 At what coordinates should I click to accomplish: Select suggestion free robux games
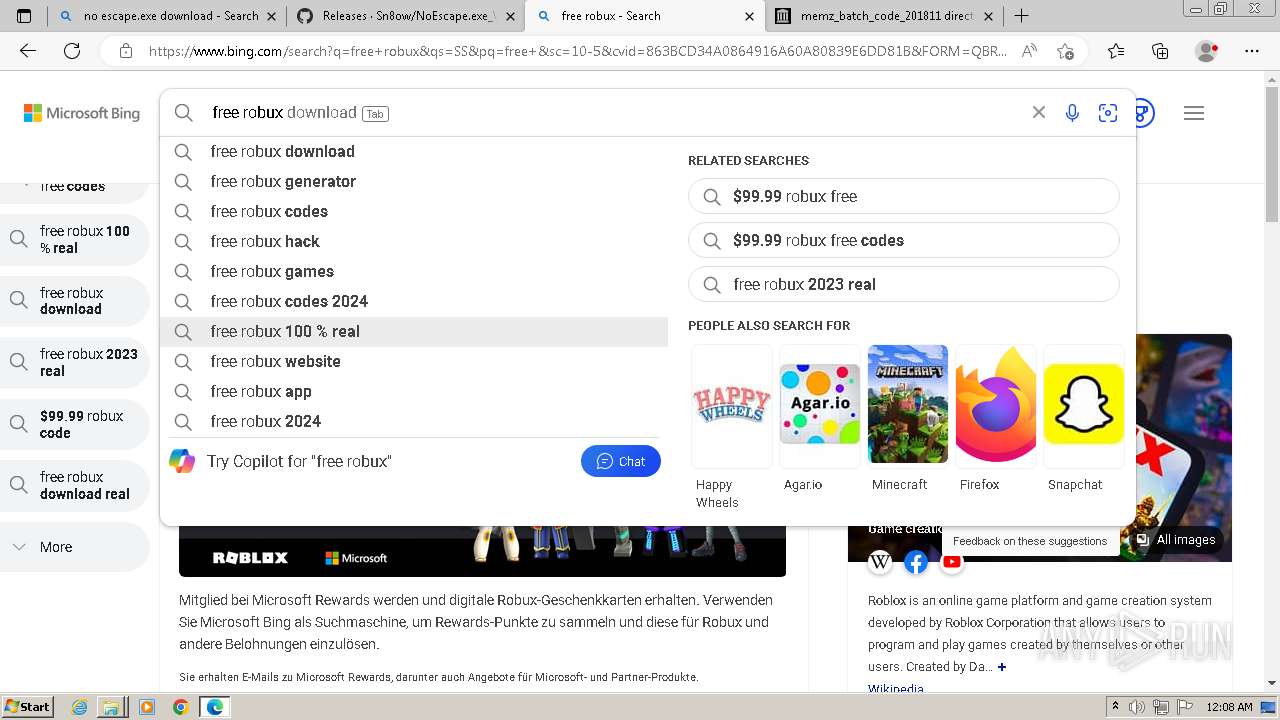point(414,272)
